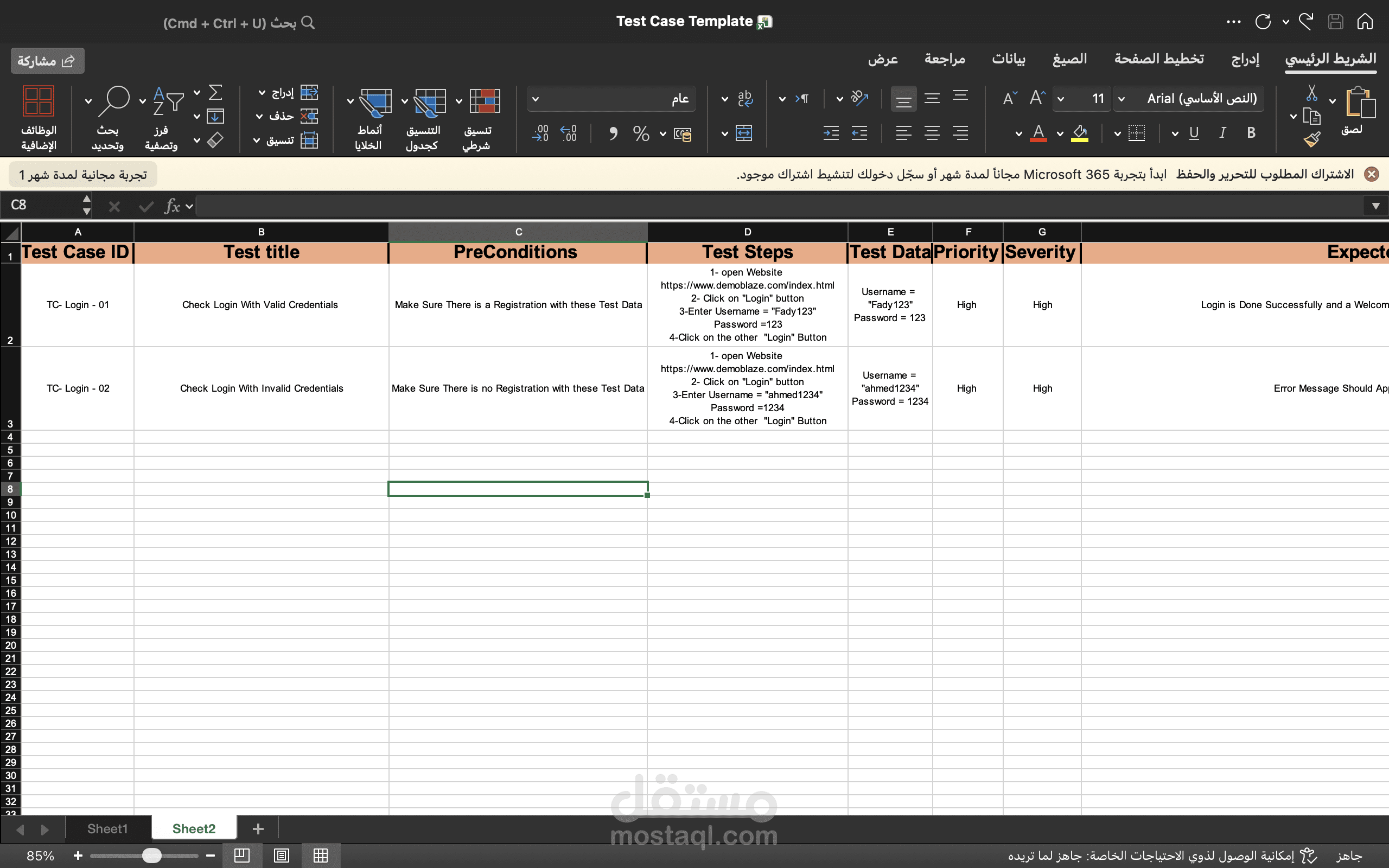This screenshot has width=1389, height=868.
Task: Click the AutoSum sigma icon
Action: (x=215, y=92)
